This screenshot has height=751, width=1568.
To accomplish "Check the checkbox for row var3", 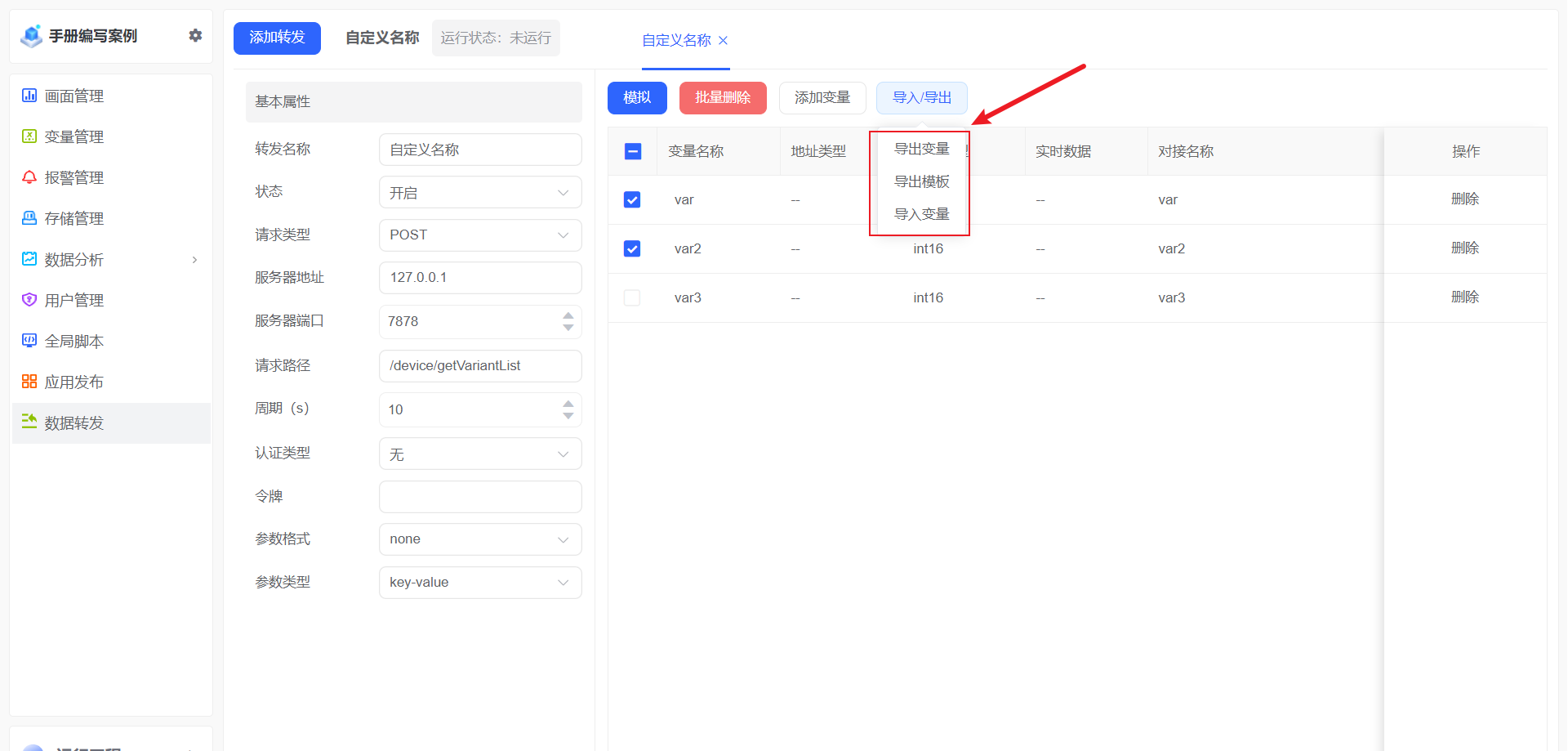I will coord(632,298).
